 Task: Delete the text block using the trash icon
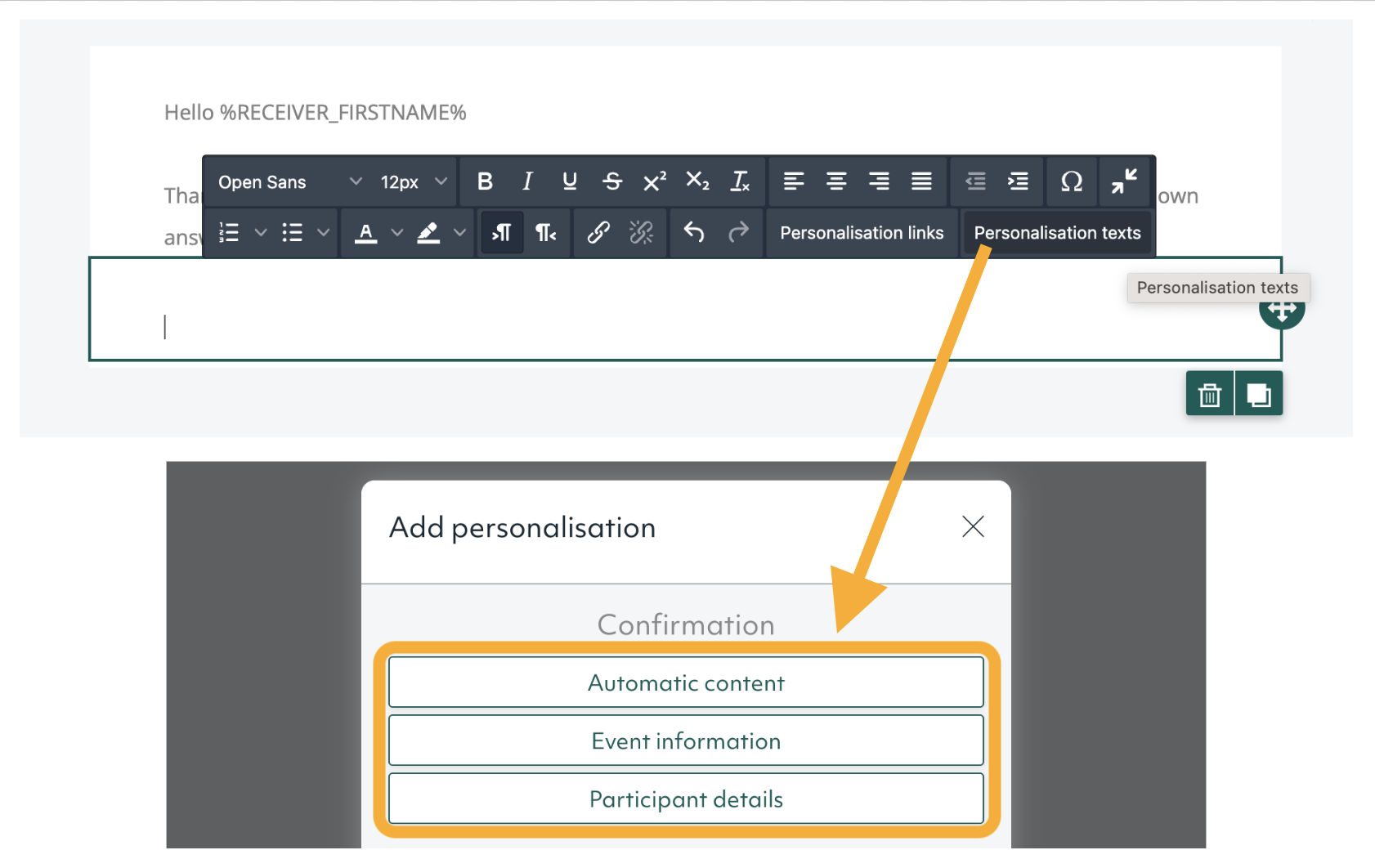click(1210, 393)
